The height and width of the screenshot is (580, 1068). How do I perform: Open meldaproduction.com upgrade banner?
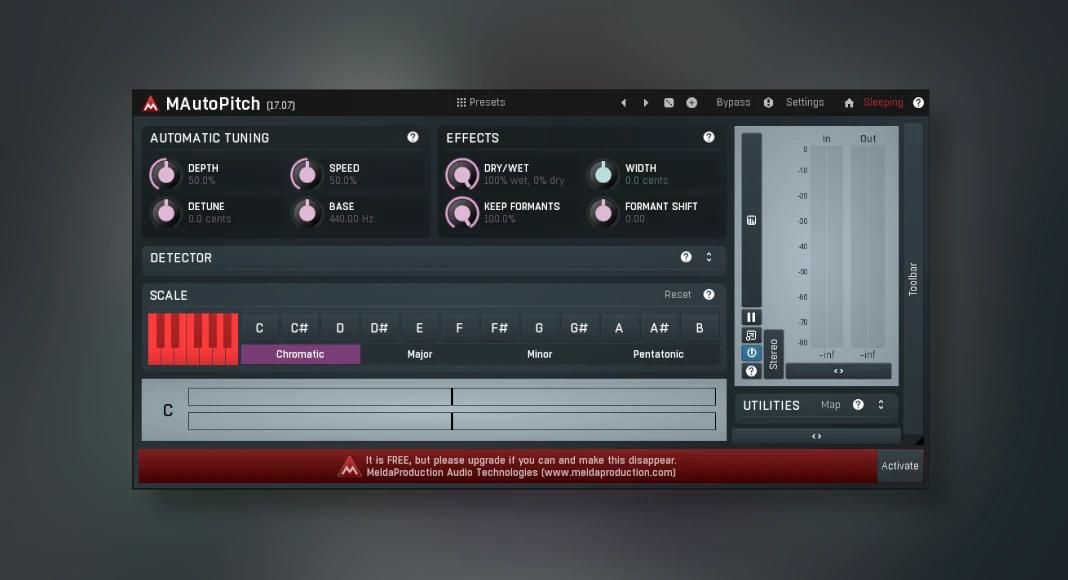[507, 466]
